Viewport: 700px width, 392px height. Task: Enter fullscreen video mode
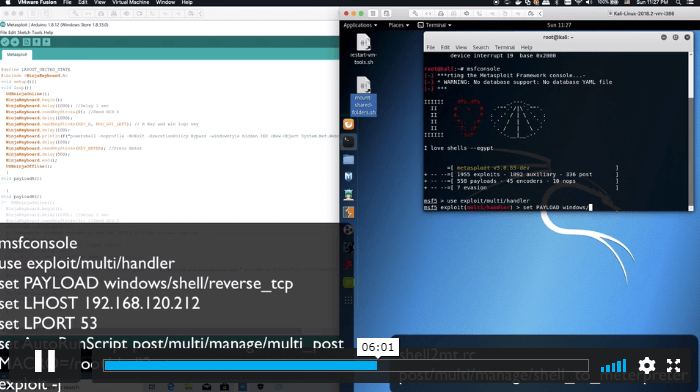tap(673, 366)
